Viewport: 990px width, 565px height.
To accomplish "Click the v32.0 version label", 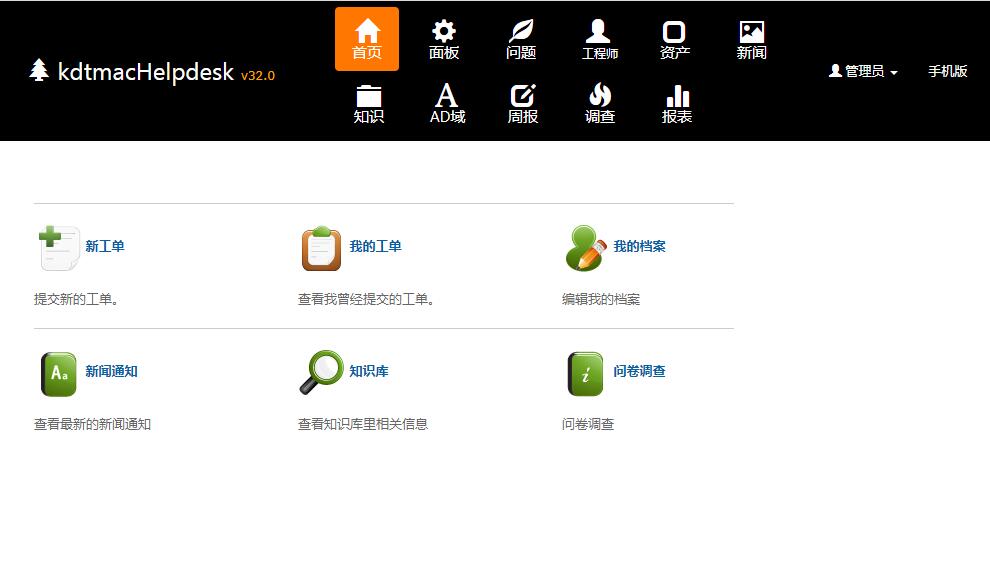I will click(258, 75).
